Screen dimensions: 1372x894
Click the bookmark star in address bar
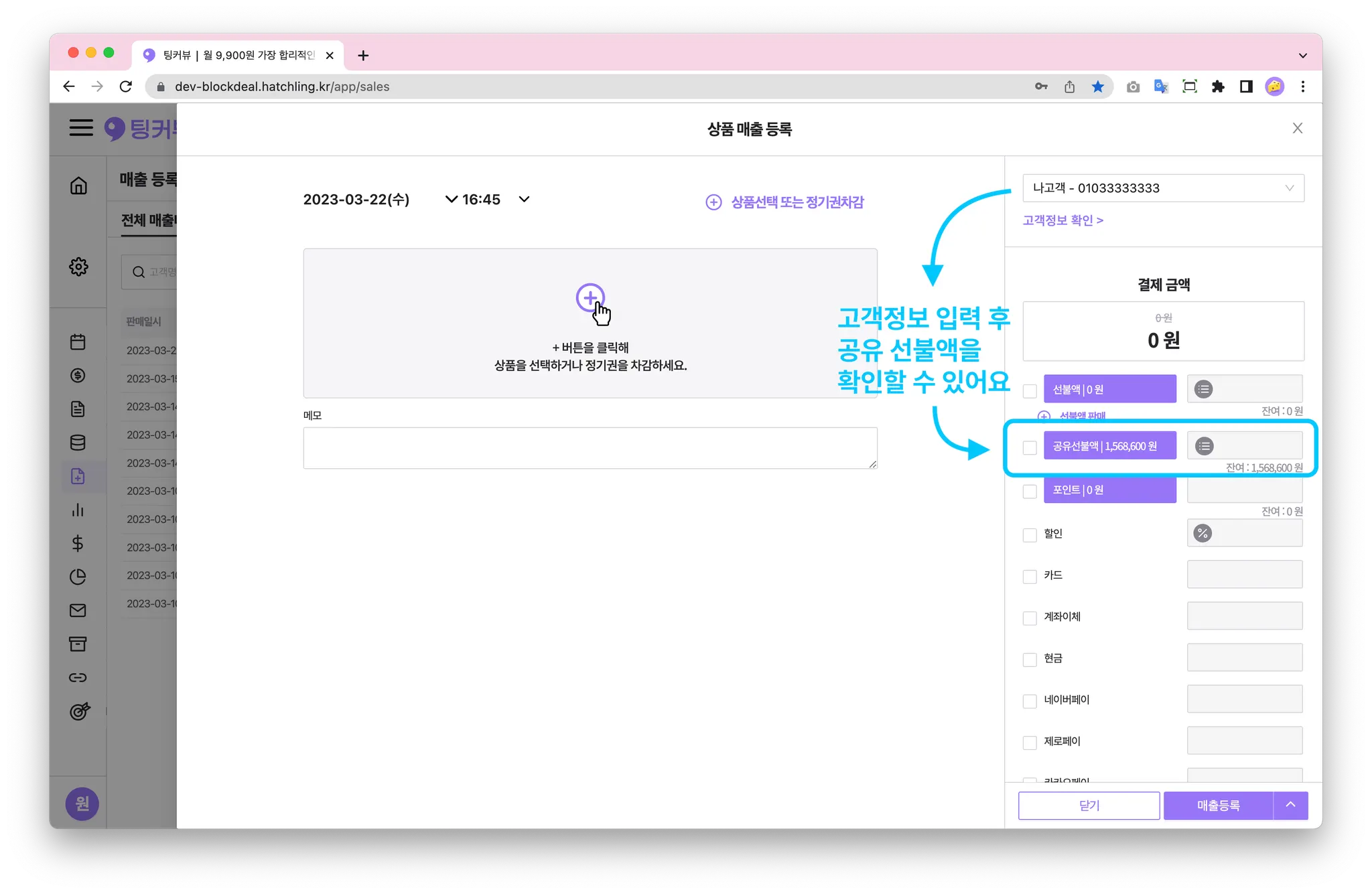(1097, 86)
